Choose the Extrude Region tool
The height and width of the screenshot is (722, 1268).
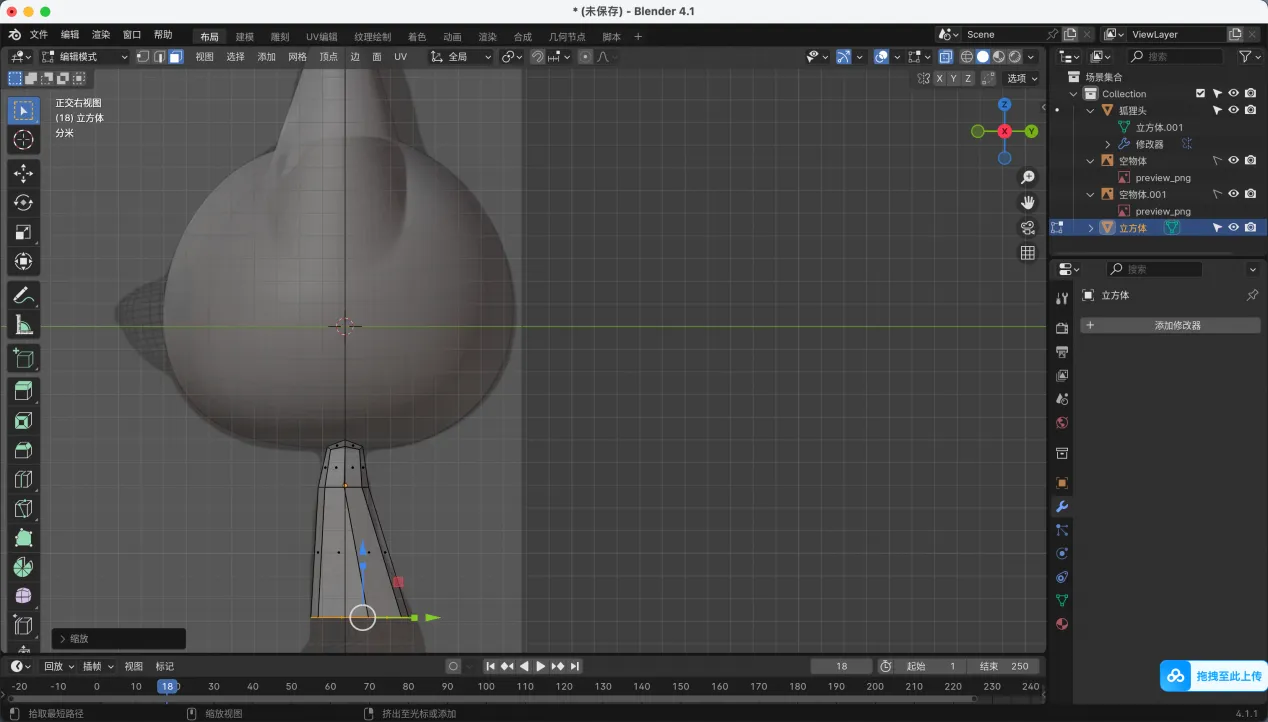(x=24, y=390)
